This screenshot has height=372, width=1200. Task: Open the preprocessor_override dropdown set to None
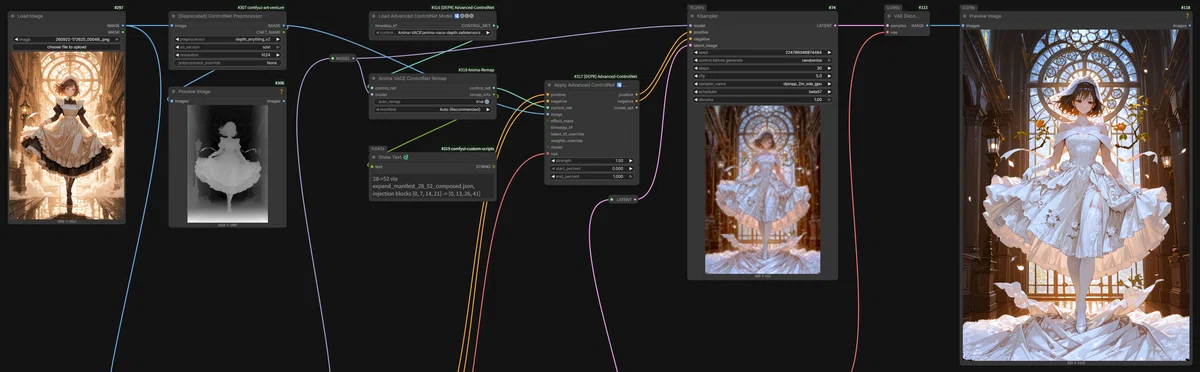227,63
